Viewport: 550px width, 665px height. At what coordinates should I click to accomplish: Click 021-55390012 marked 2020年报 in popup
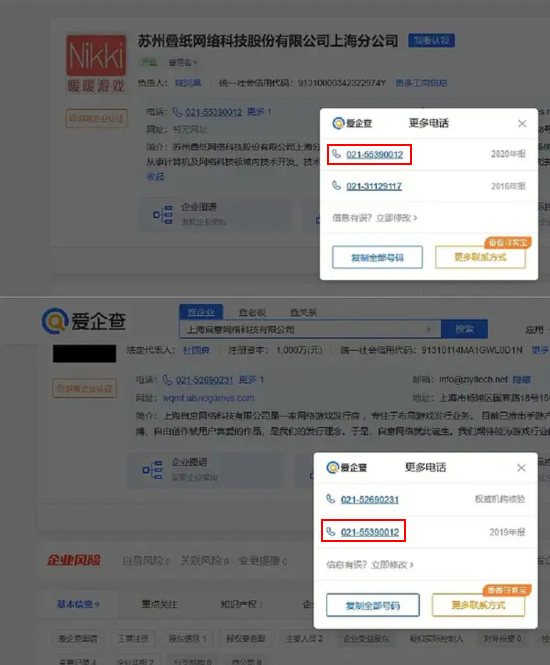coord(374,154)
